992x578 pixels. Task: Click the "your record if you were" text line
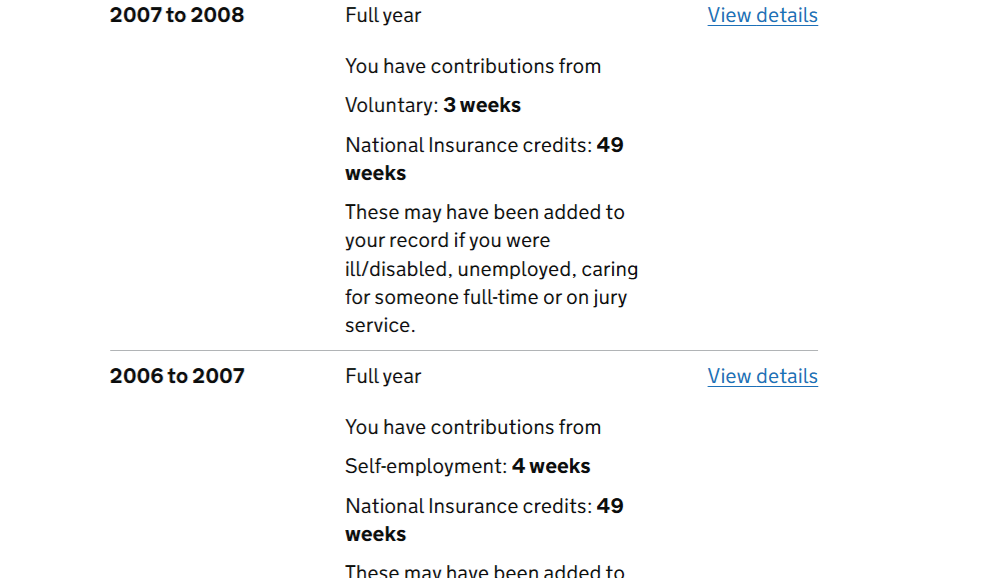447,241
